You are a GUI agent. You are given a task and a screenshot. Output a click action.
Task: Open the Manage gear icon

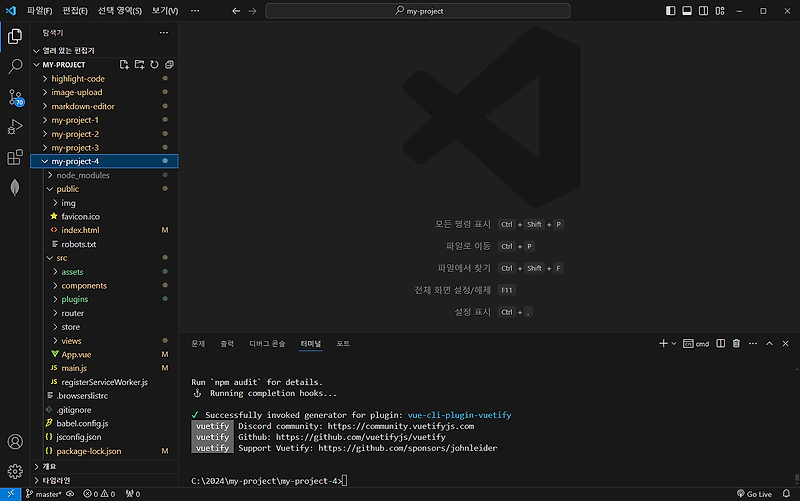(15, 471)
